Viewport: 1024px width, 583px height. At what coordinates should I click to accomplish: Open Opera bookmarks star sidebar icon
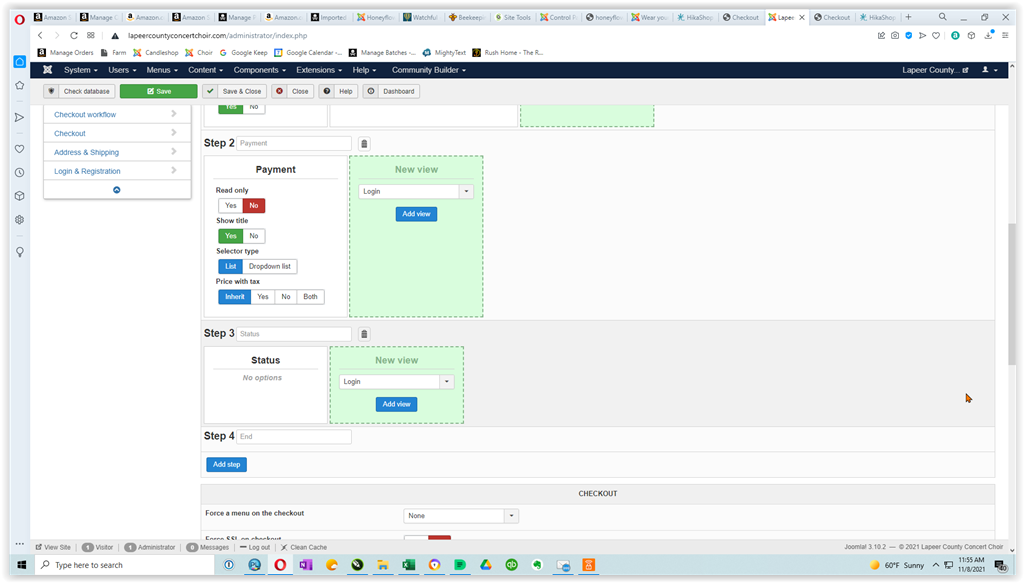[x=20, y=85]
